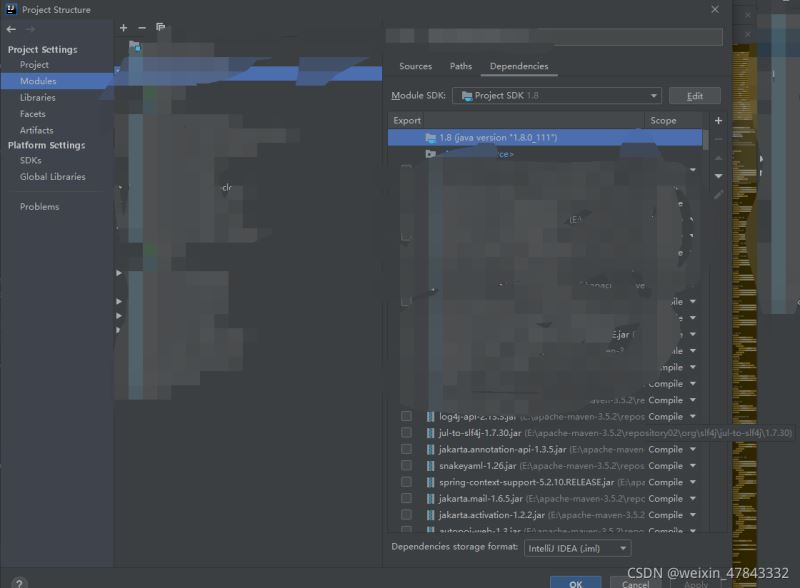Open Global Libraries settings
Image resolution: width=800 pixels, height=588 pixels.
pyautogui.click(x=53, y=177)
